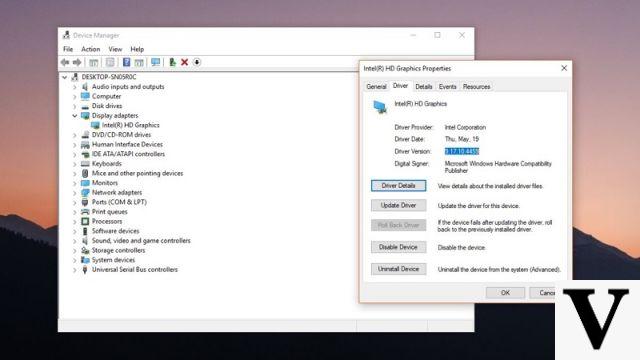Open Properties via the toolbar properties sheet icon
640x360 pixels.
[x=110, y=62]
